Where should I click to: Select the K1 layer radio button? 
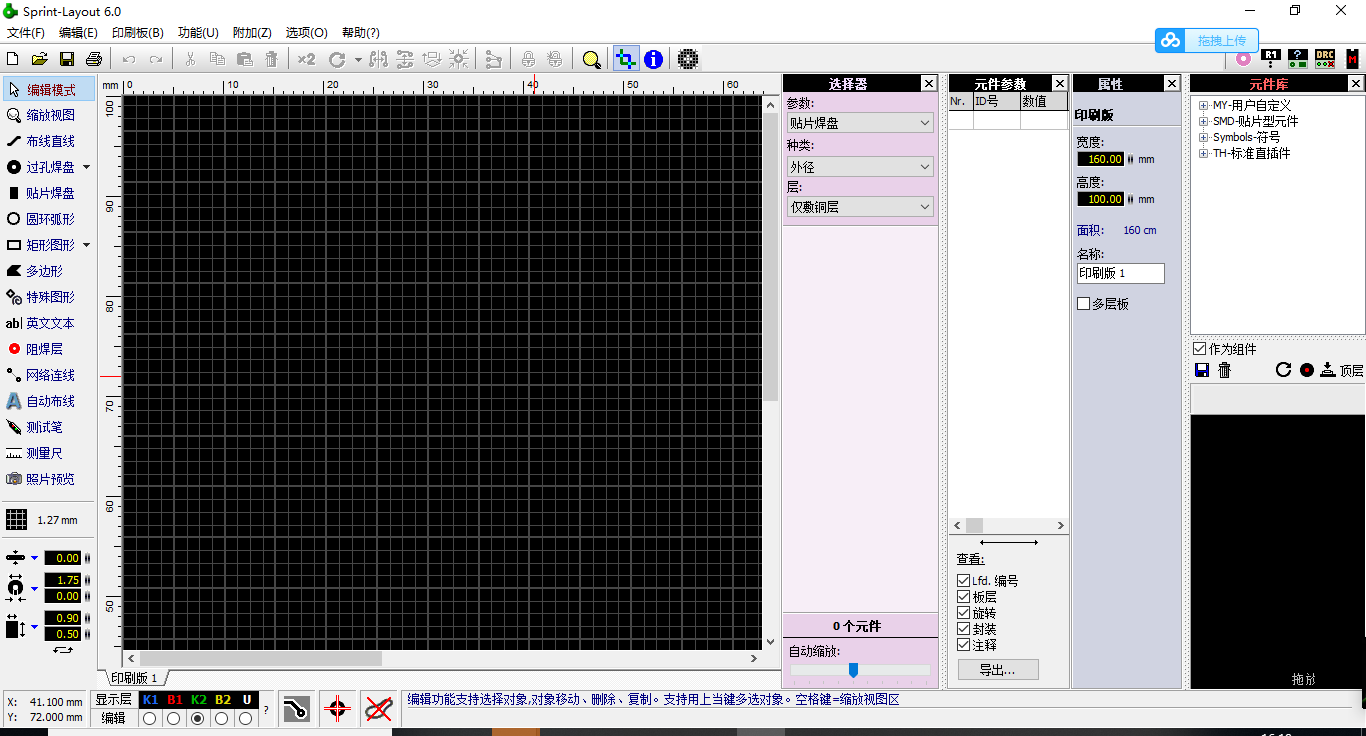(150, 718)
